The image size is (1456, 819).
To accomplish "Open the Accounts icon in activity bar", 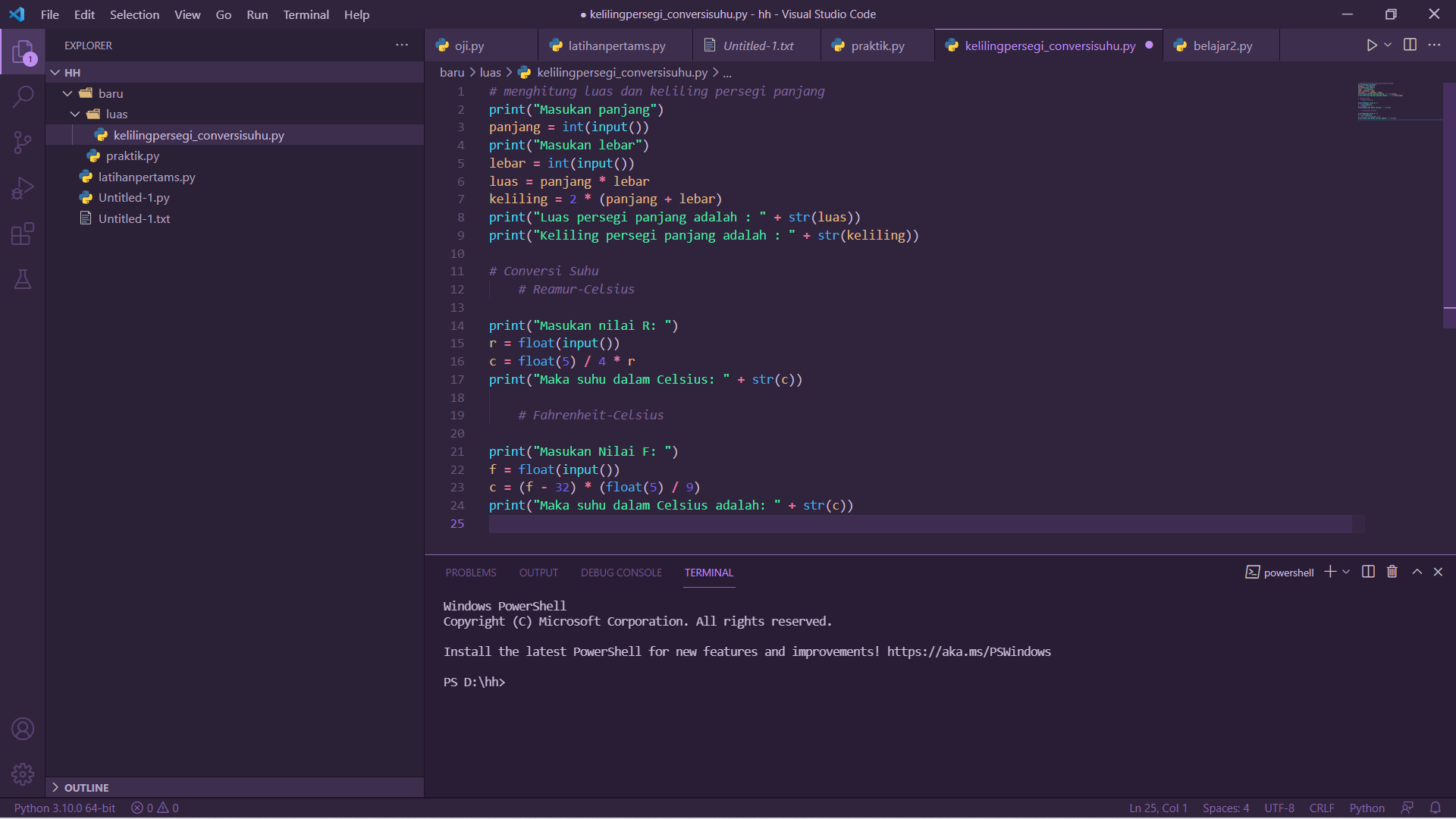I will click(23, 729).
